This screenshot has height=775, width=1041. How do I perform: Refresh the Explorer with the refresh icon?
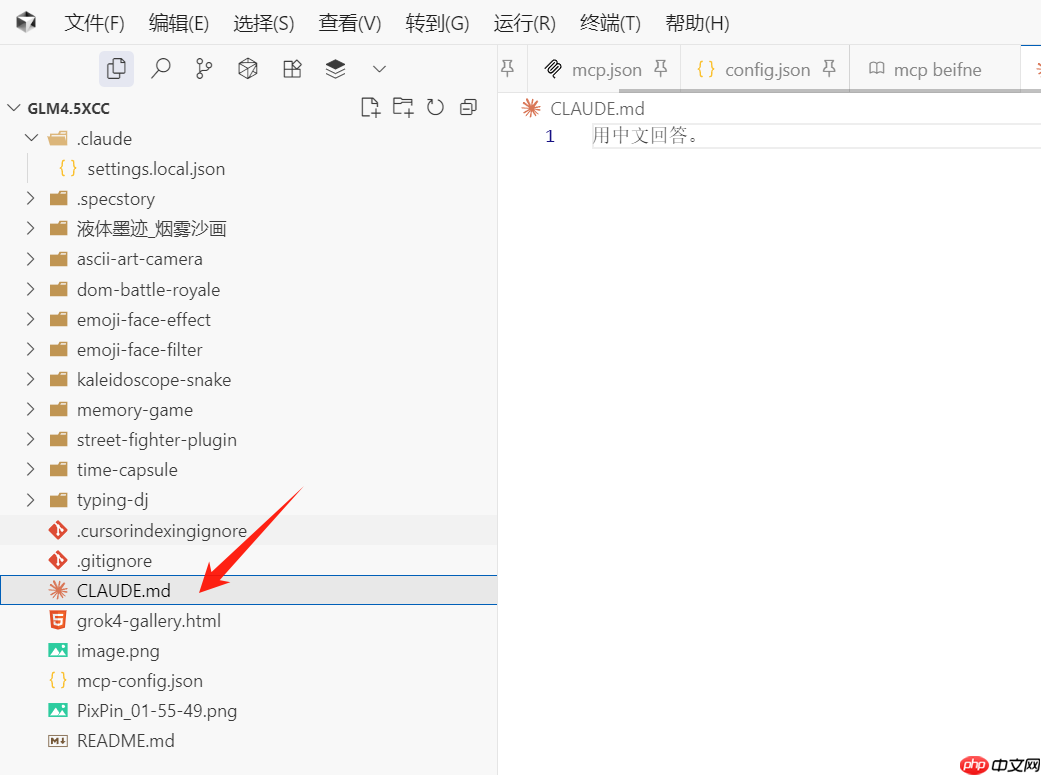coord(435,106)
